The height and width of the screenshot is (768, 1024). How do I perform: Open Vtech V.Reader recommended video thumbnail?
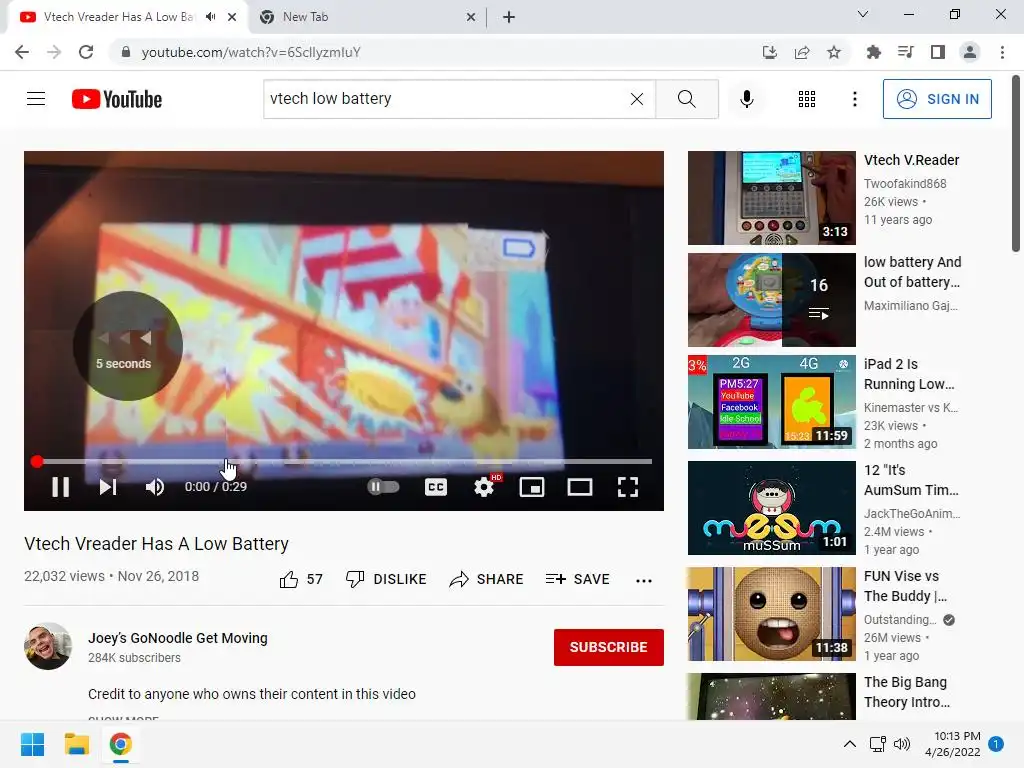[771, 198]
